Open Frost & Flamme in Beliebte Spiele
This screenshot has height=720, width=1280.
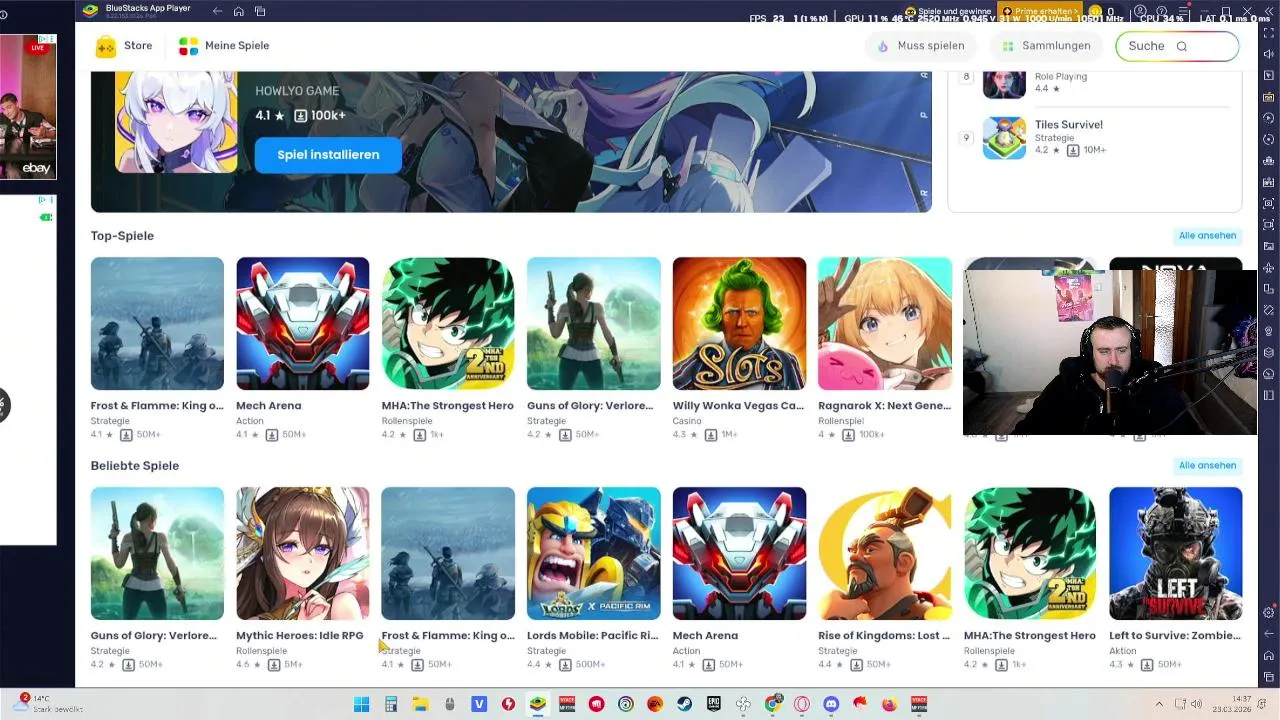click(x=448, y=554)
